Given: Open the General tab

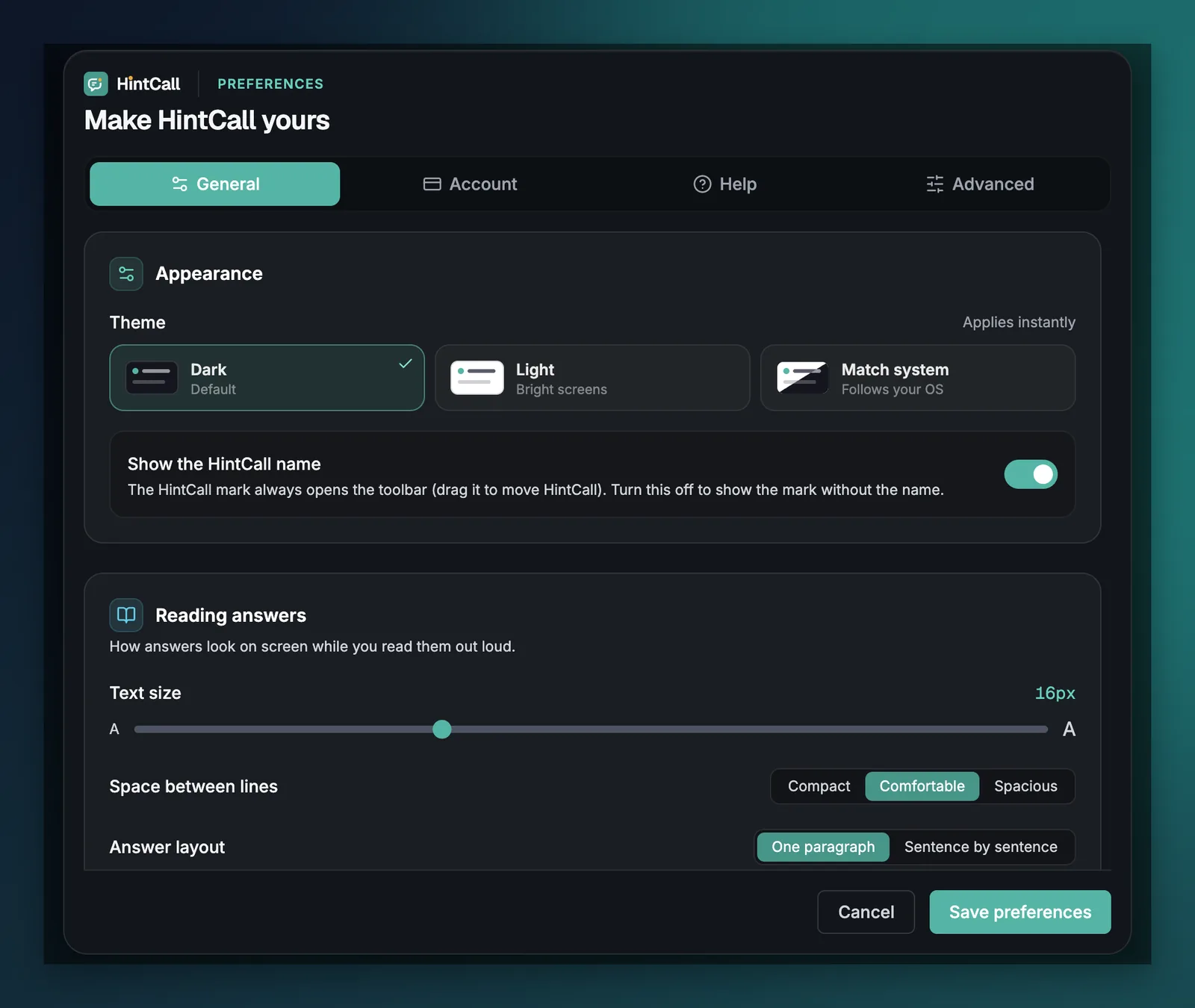Looking at the screenshot, I should coord(215,184).
